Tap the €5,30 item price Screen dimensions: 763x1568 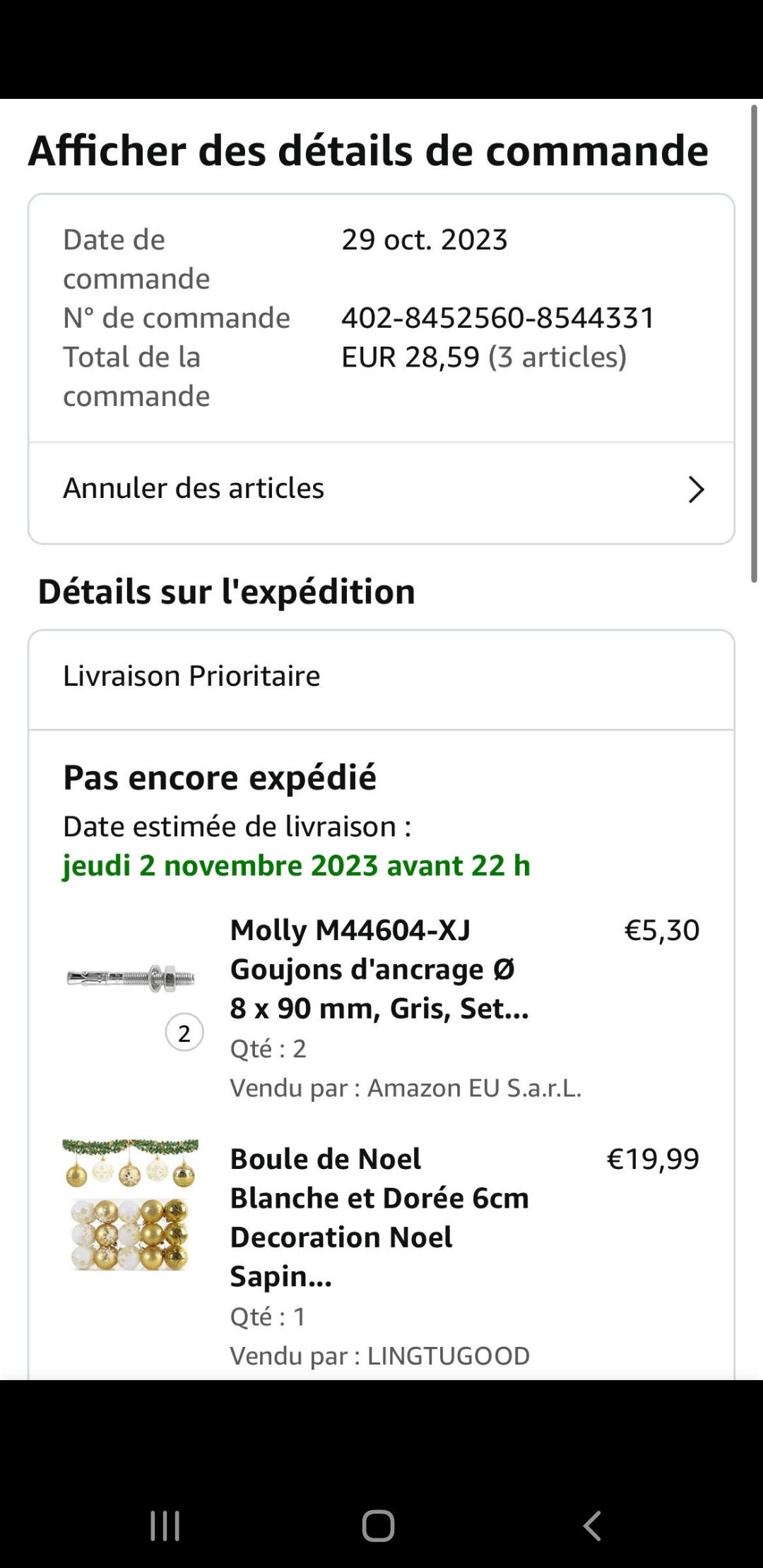click(x=662, y=931)
